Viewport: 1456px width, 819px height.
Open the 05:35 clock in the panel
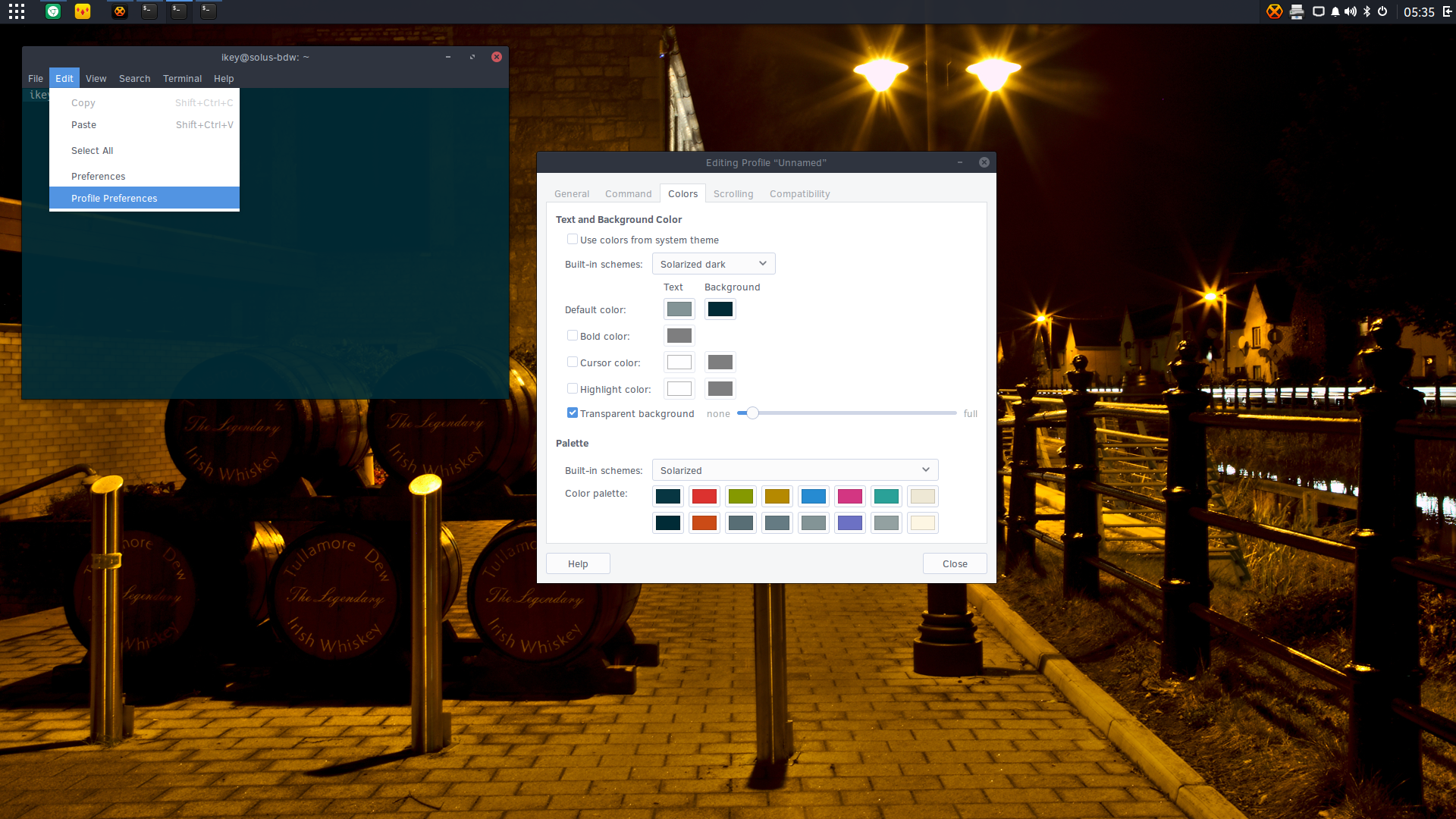(x=1419, y=12)
